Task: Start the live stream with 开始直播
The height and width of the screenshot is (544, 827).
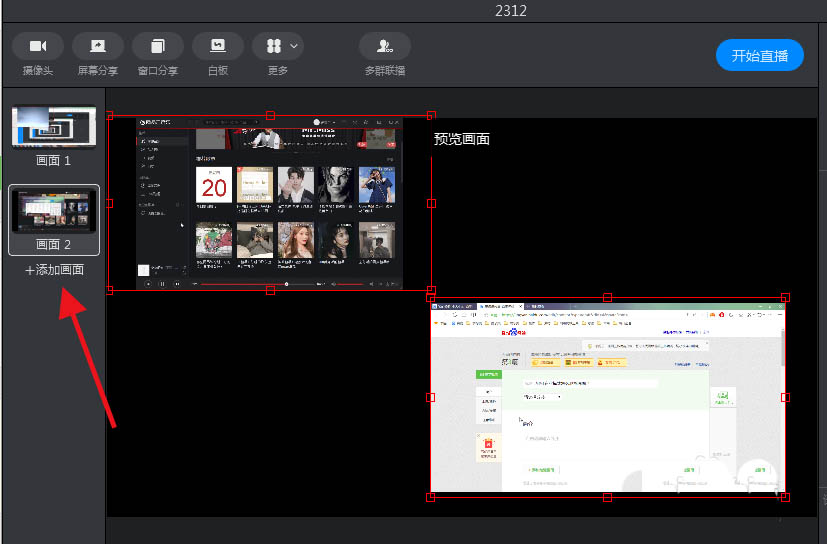Action: click(x=759, y=55)
